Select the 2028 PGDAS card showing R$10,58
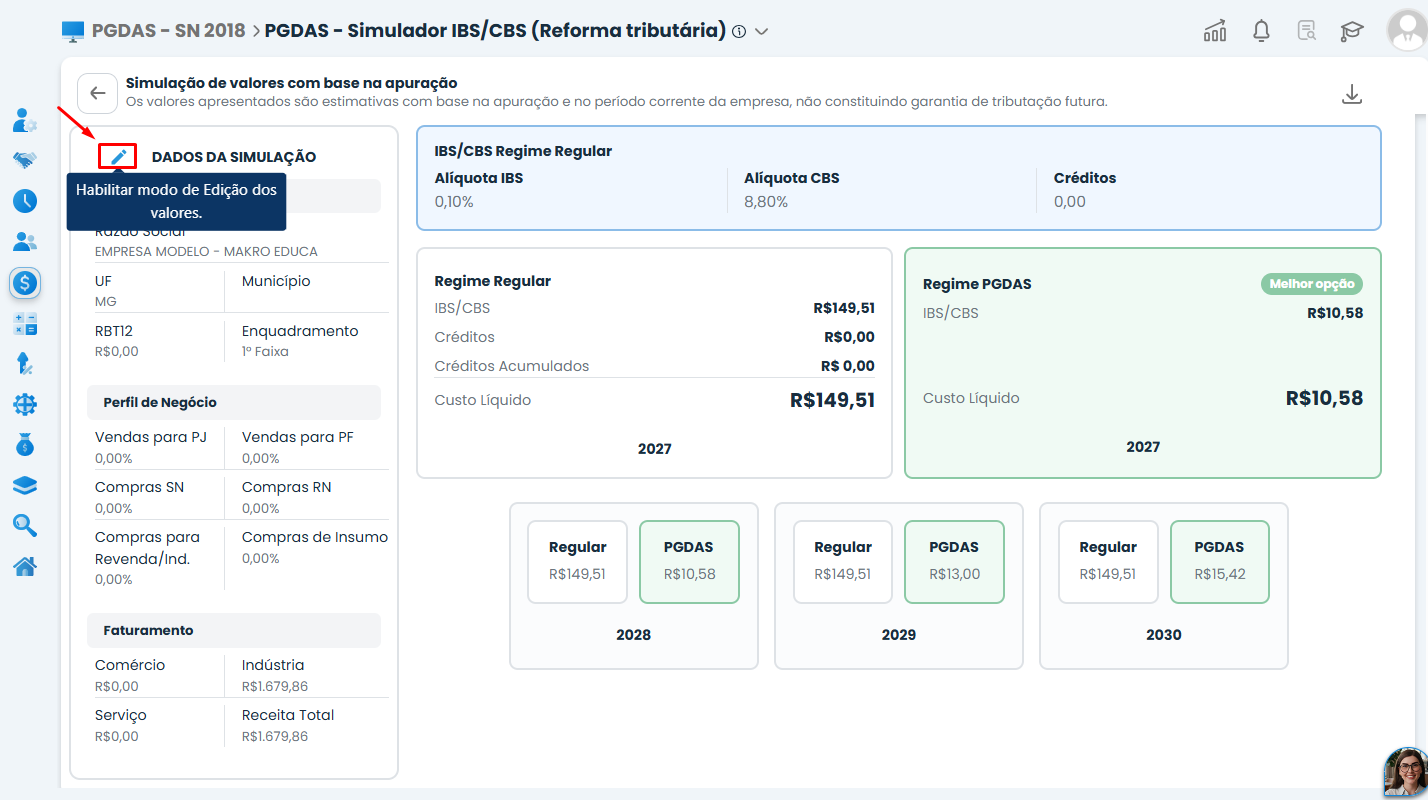Screen dimensions: 1428x800 click(690, 561)
